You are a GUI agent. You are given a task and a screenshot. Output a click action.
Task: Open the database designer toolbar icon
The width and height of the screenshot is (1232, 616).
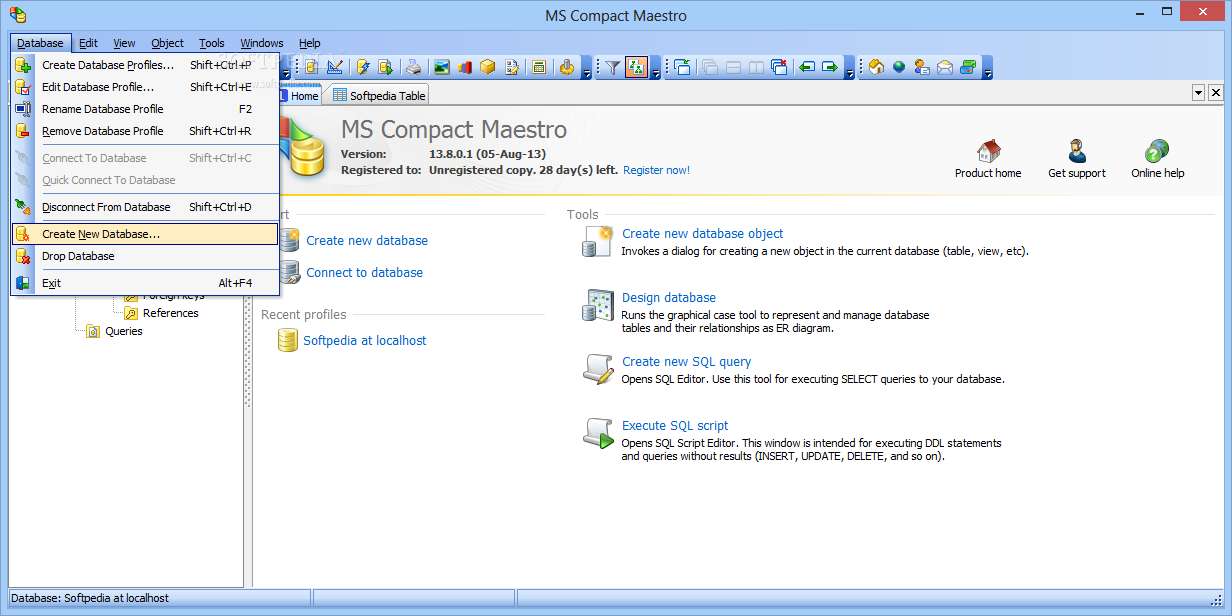coord(335,67)
